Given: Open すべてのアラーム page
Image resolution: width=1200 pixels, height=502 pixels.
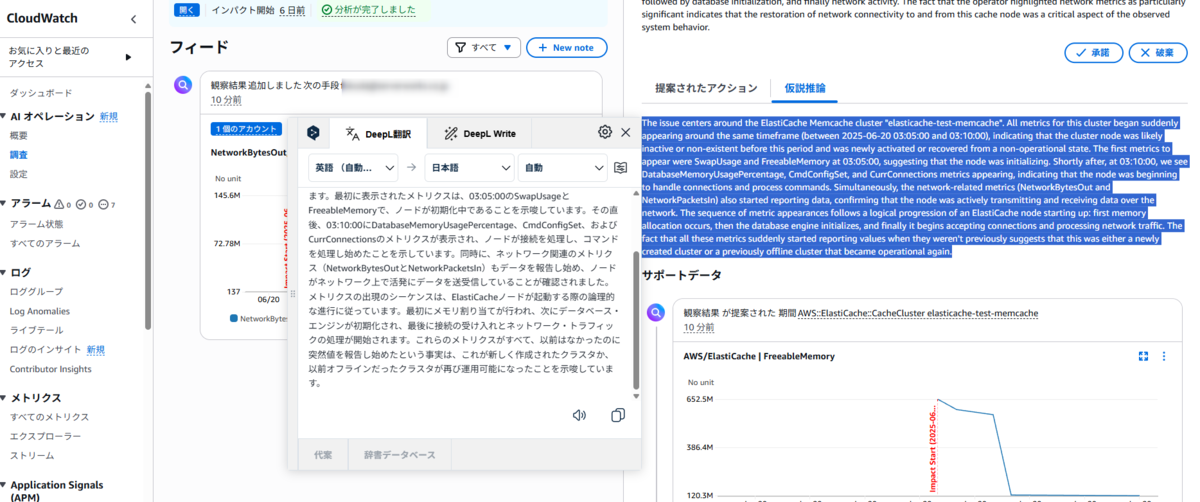Looking at the screenshot, I should click(x=44, y=243).
